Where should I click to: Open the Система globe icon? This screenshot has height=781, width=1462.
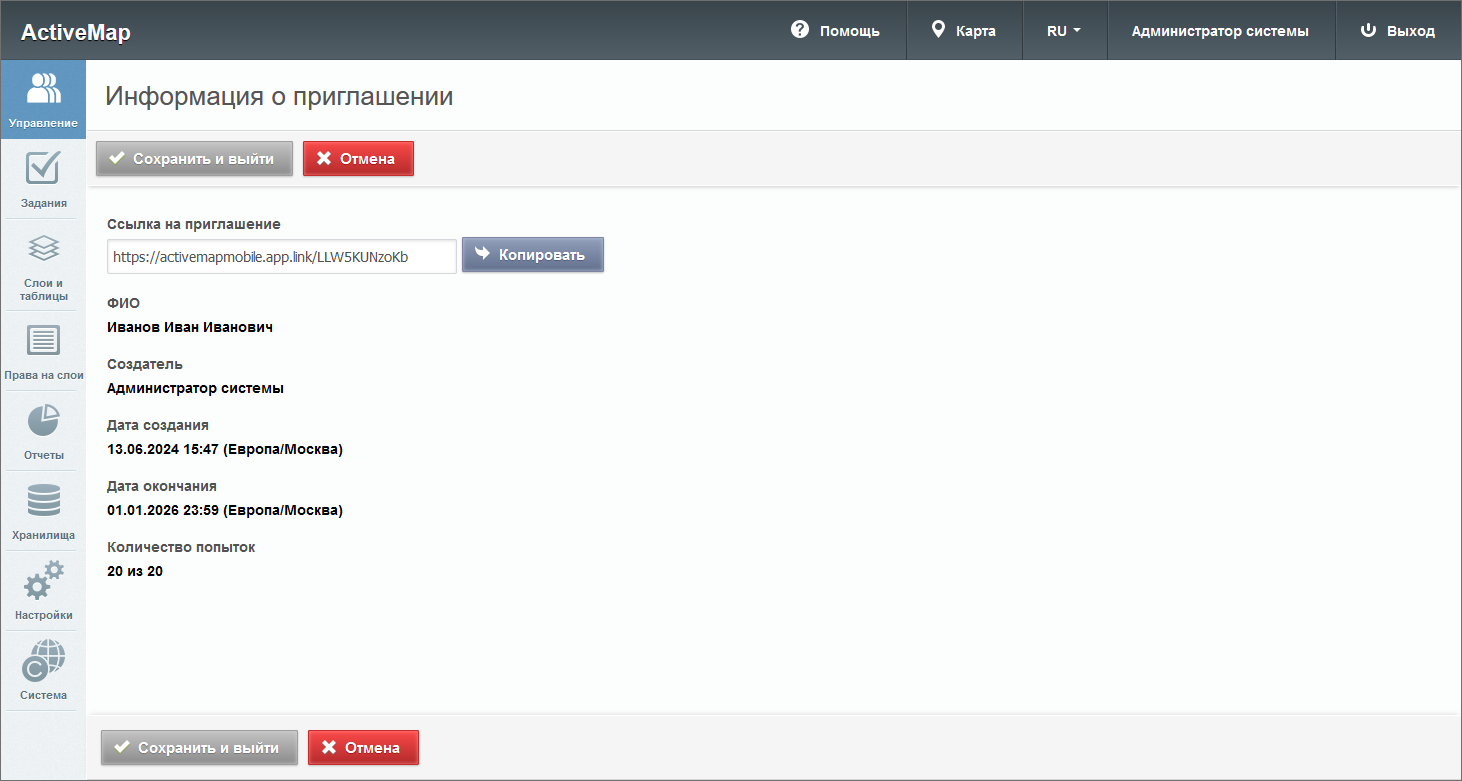43,660
